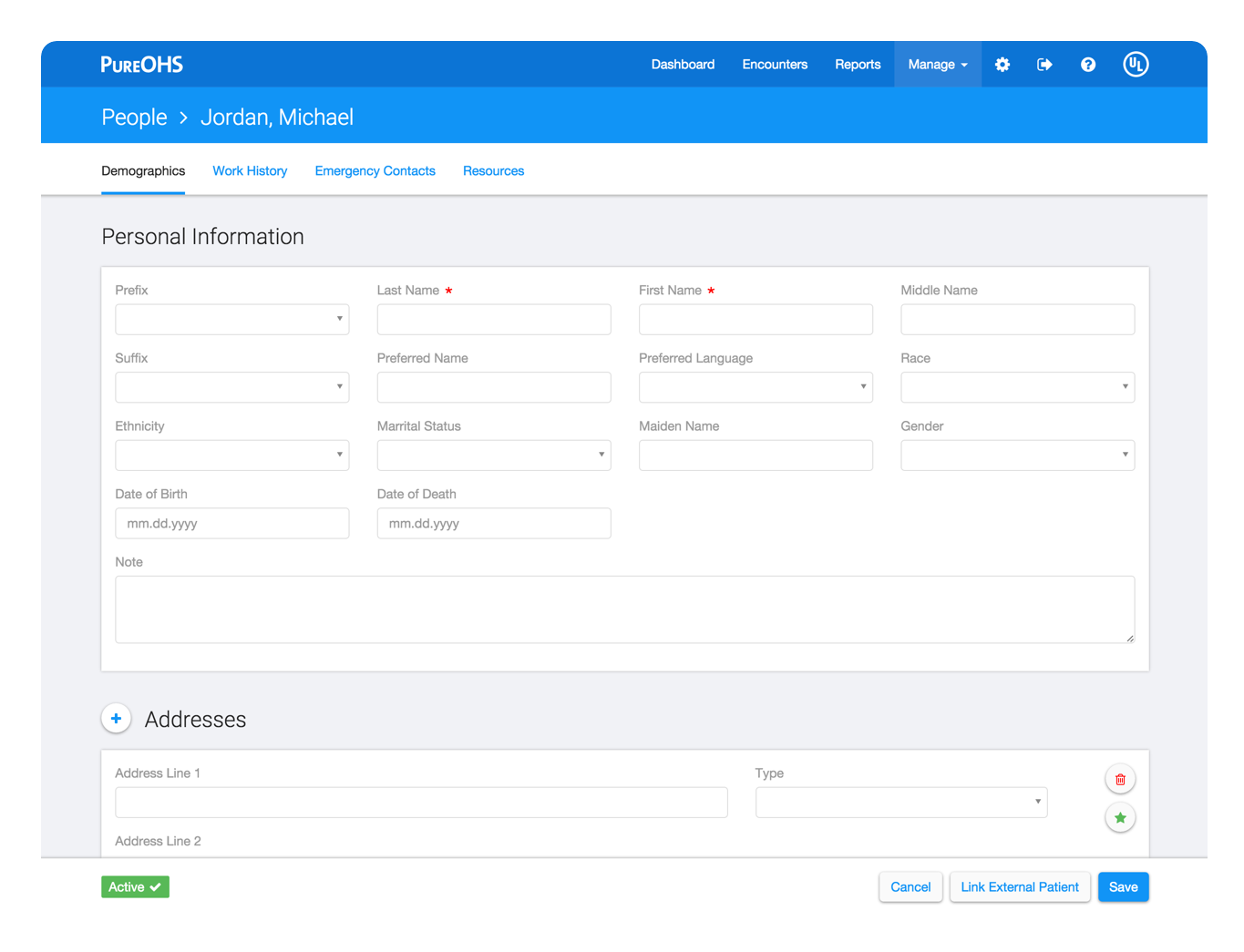Open the Marrital Status dropdown
This screenshot has width=1244, height=952.
pos(494,456)
